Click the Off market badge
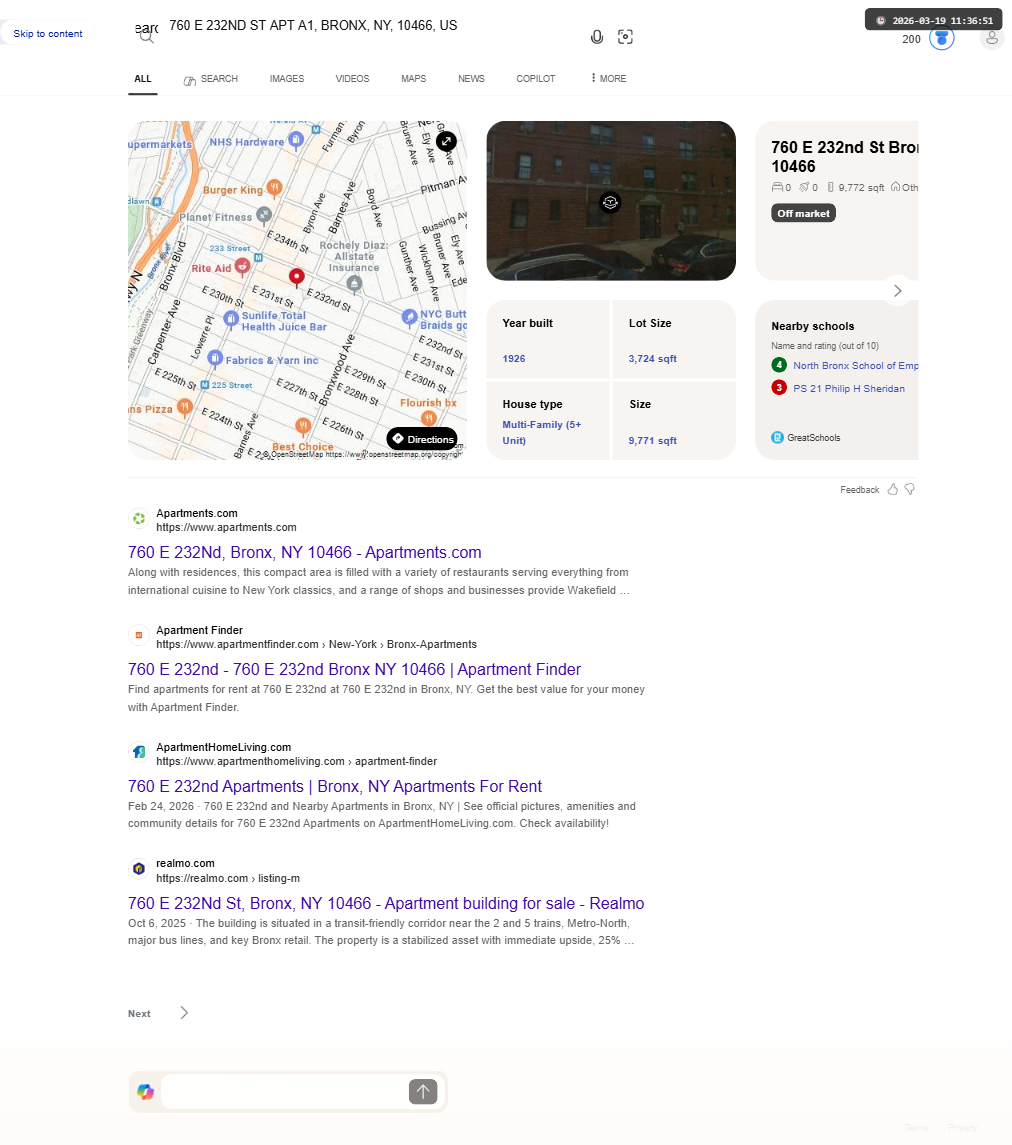This screenshot has width=1012, height=1145. coord(803,213)
